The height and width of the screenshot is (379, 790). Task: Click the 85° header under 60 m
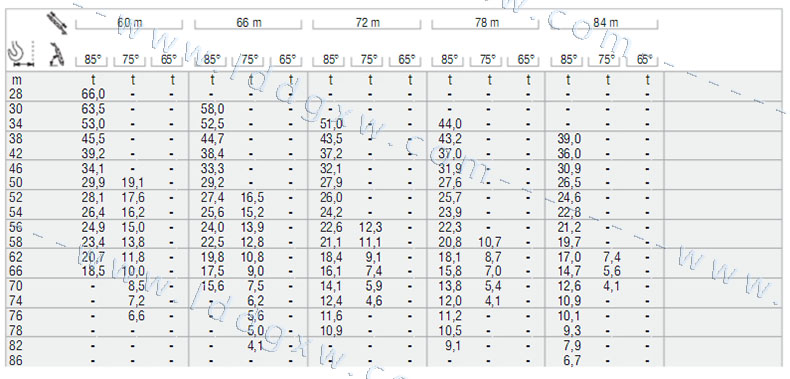tap(93, 59)
